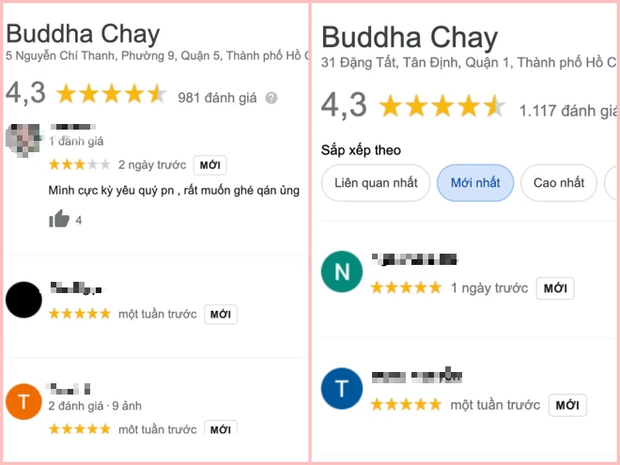
Task: Select the Cao nhất sort chip
Action: pyautogui.click(x=559, y=183)
